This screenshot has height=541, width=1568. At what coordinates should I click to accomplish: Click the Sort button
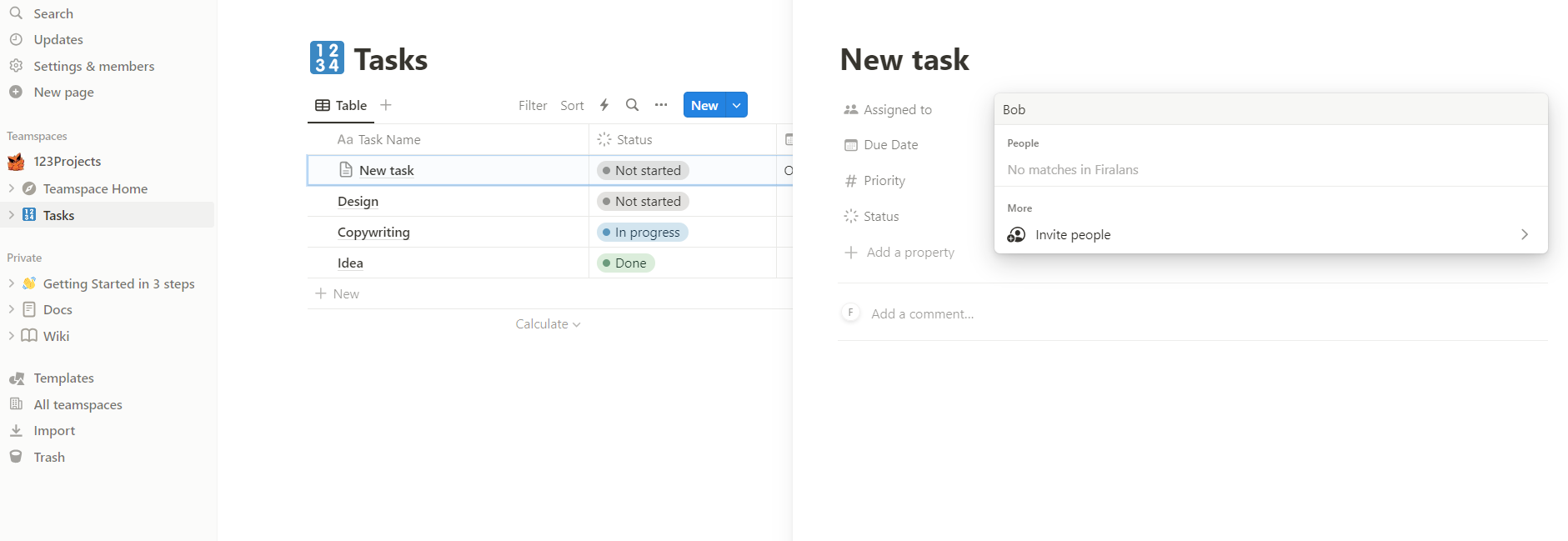pyautogui.click(x=572, y=105)
